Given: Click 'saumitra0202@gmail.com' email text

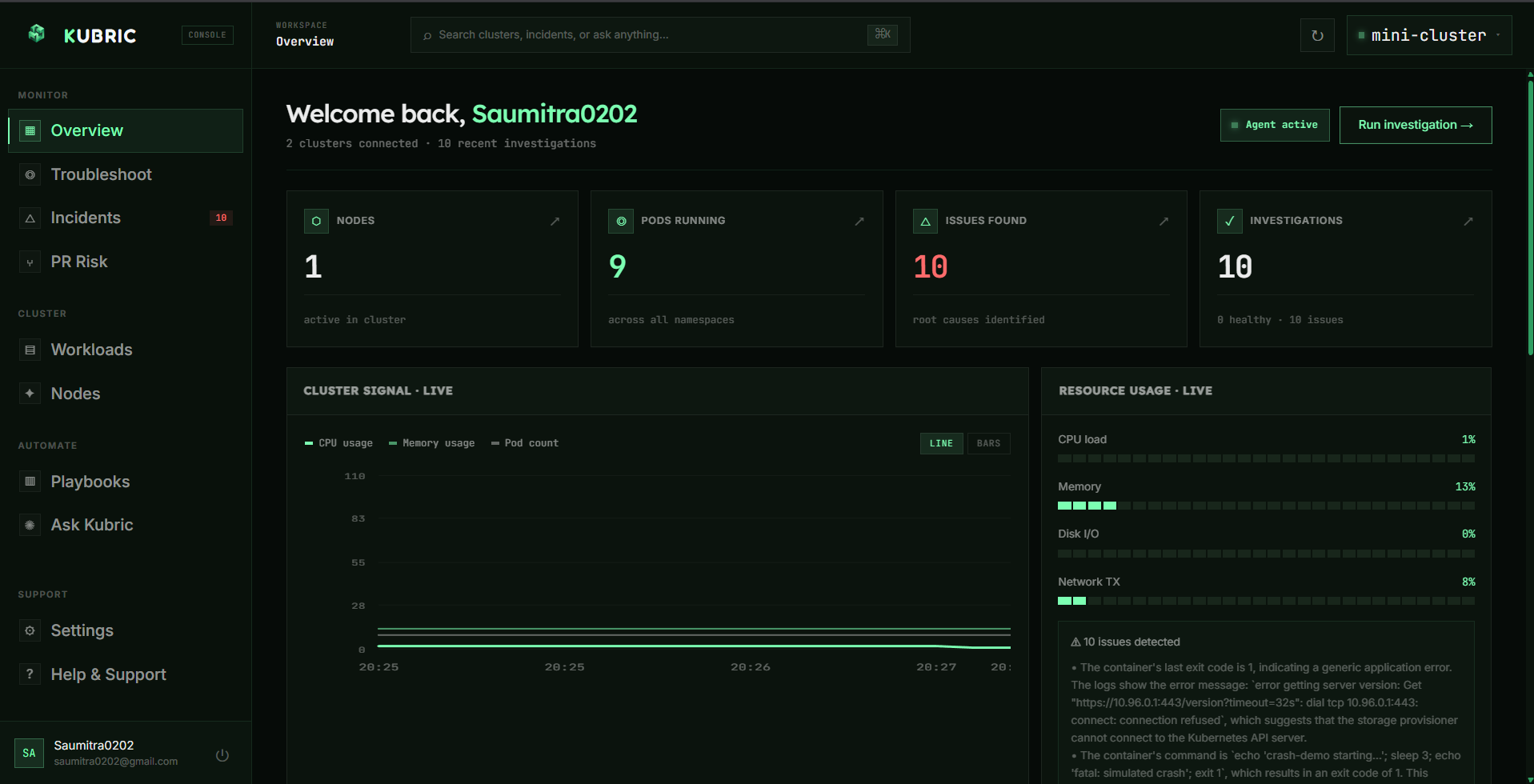Looking at the screenshot, I should (116, 762).
